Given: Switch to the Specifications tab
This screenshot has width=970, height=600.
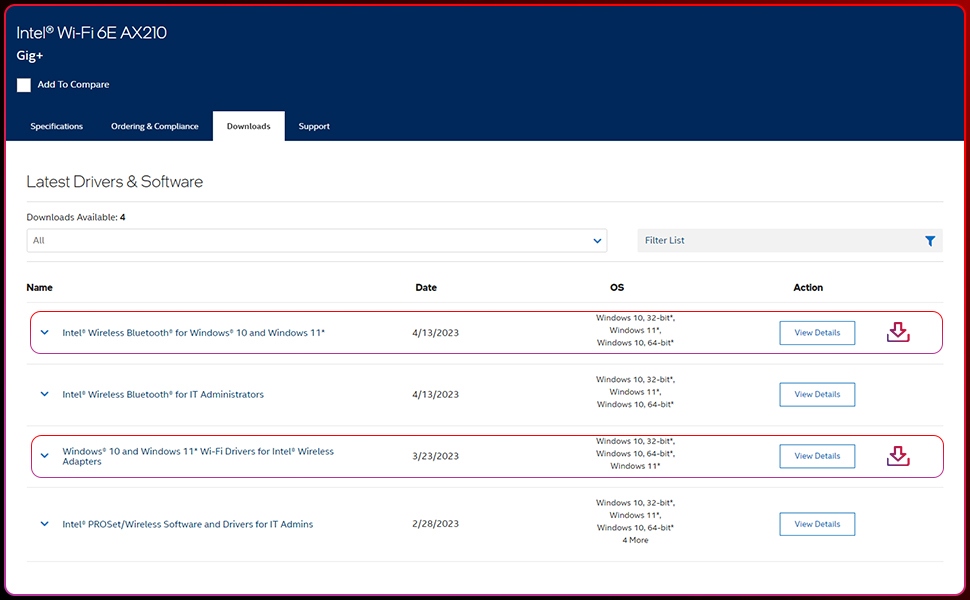Looking at the screenshot, I should pyautogui.click(x=56, y=126).
